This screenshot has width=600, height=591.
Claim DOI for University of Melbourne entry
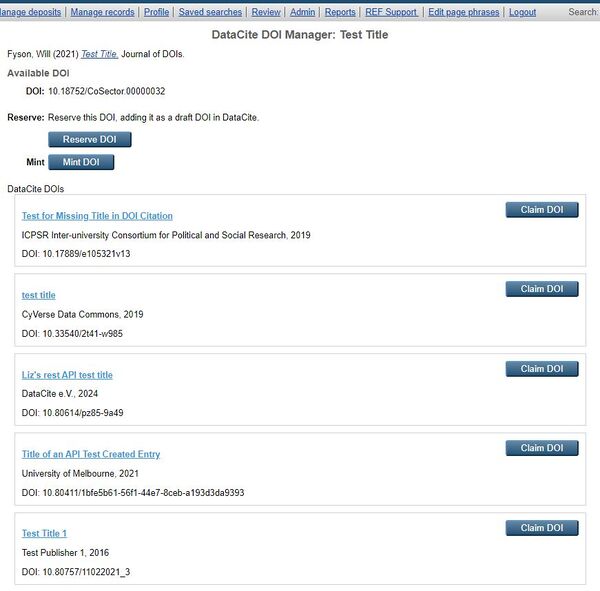tap(541, 448)
